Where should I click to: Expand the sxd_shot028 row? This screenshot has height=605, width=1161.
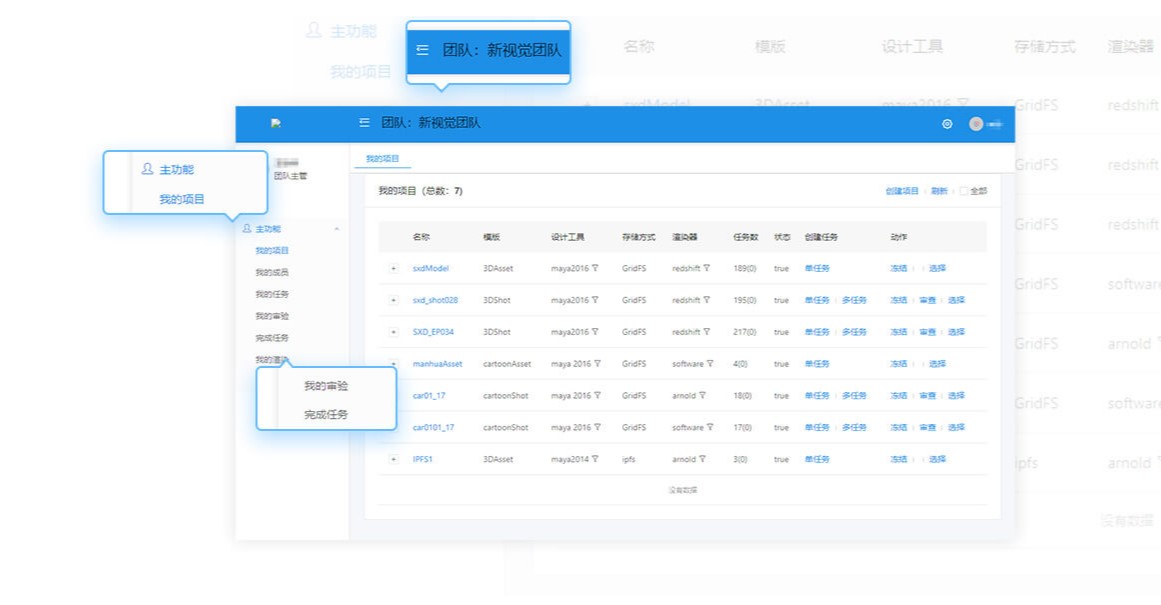pos(393,300)
